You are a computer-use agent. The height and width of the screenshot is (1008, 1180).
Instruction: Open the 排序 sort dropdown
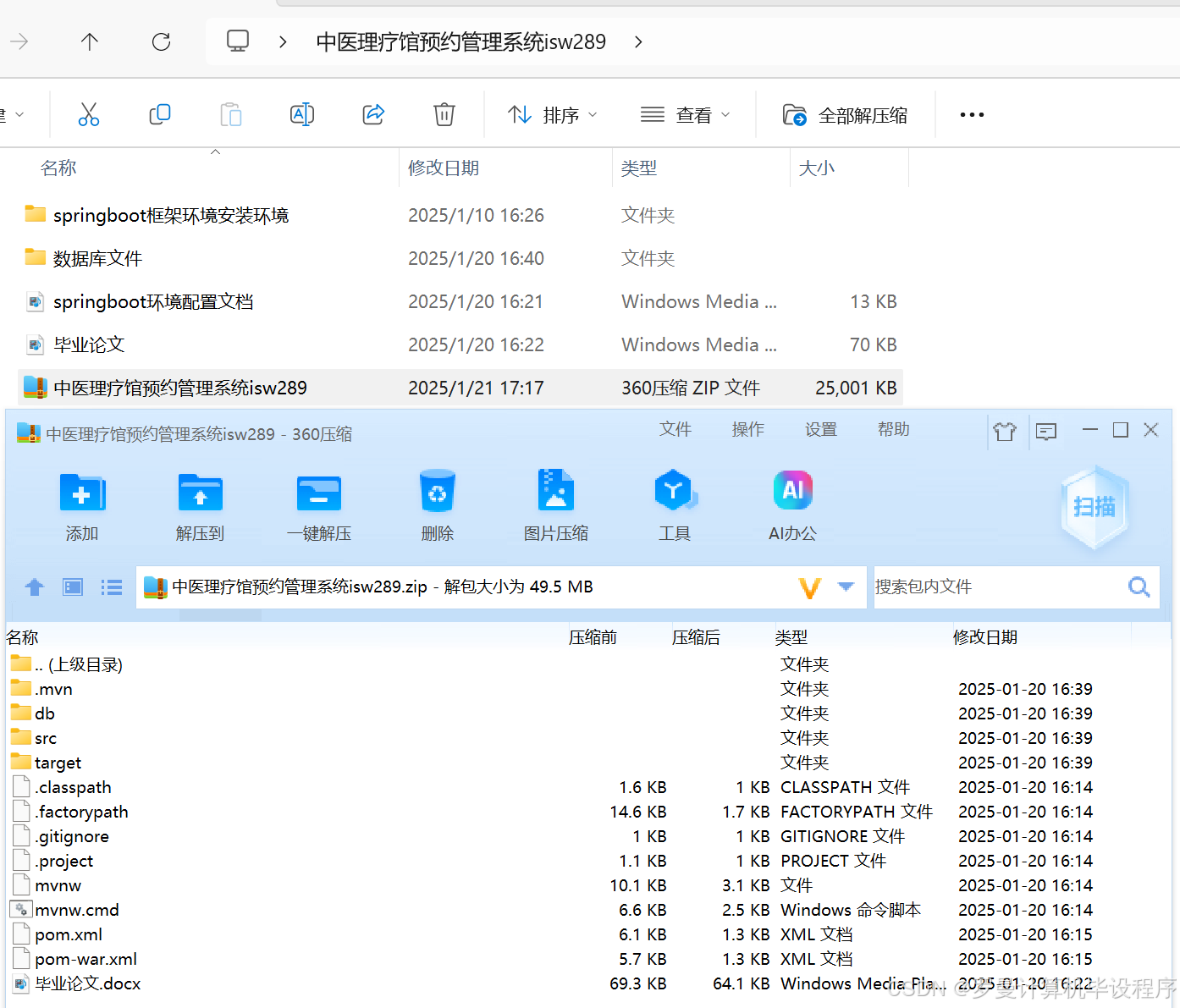553,114
